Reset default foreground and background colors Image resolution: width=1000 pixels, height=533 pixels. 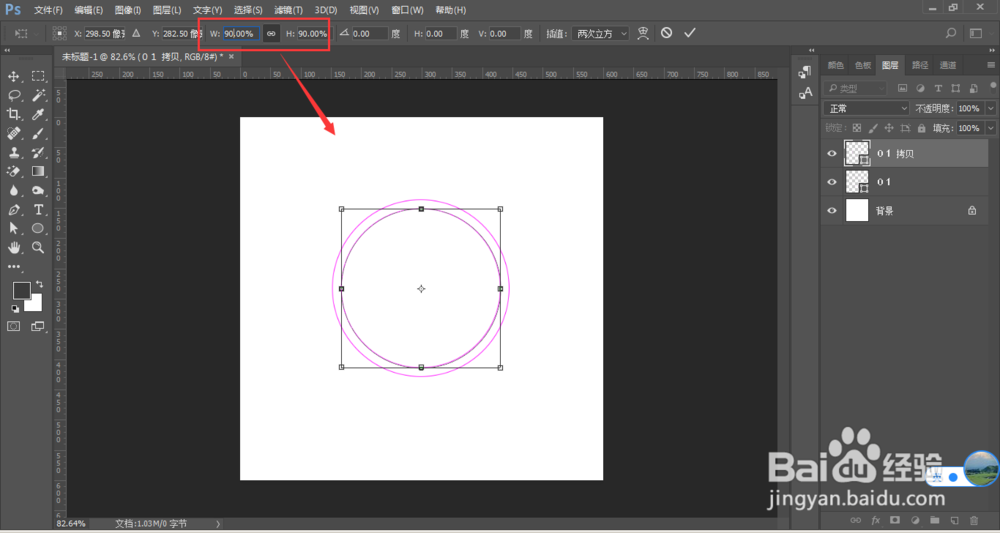pyautogui.click(x=15, y=309)
